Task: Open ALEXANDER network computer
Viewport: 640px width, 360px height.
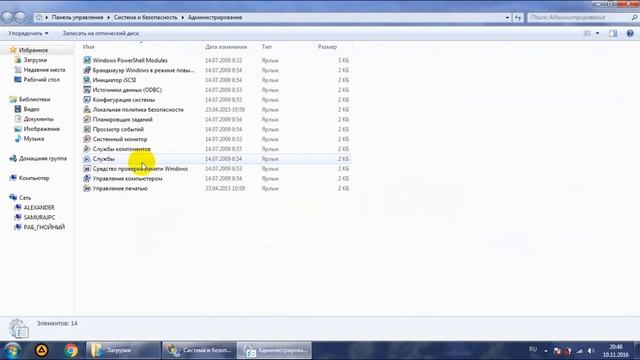Action: tap(39, 207)
